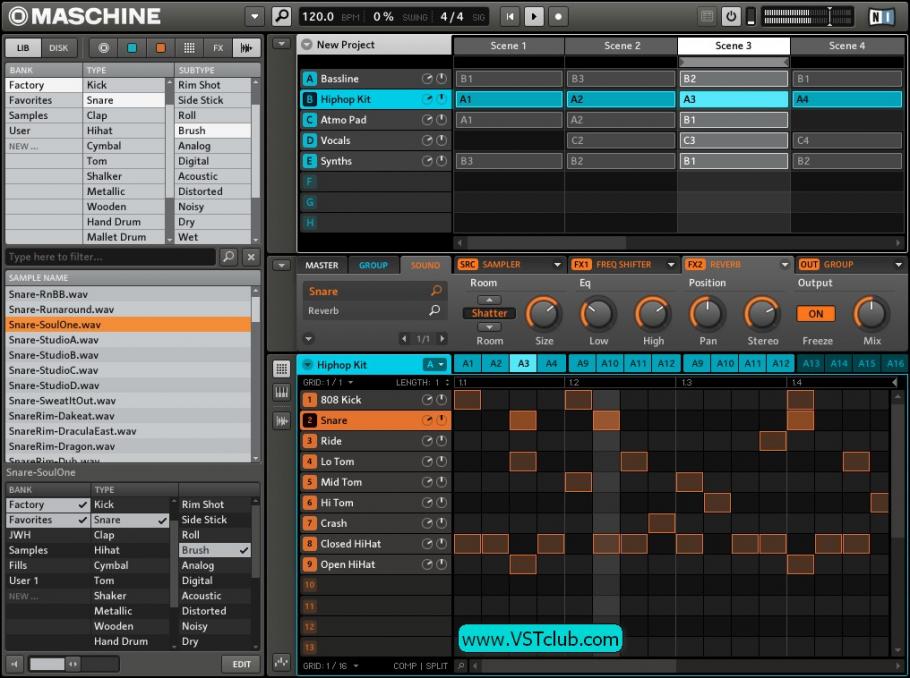Toggle mute on the Bassline group
The image size is (910, 678).
[441, 79]
